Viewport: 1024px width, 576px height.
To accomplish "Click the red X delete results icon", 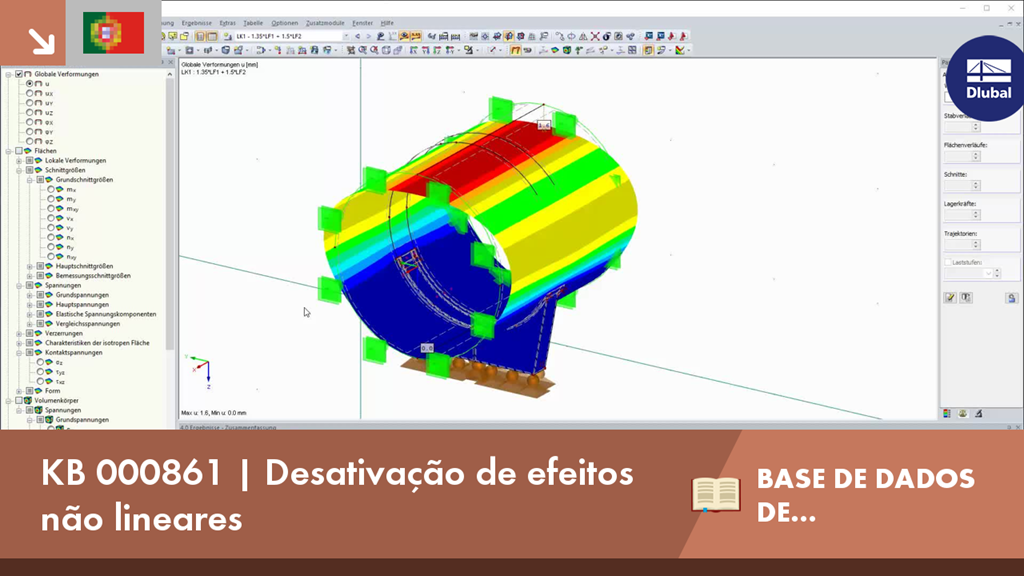I will click(594, 37).
